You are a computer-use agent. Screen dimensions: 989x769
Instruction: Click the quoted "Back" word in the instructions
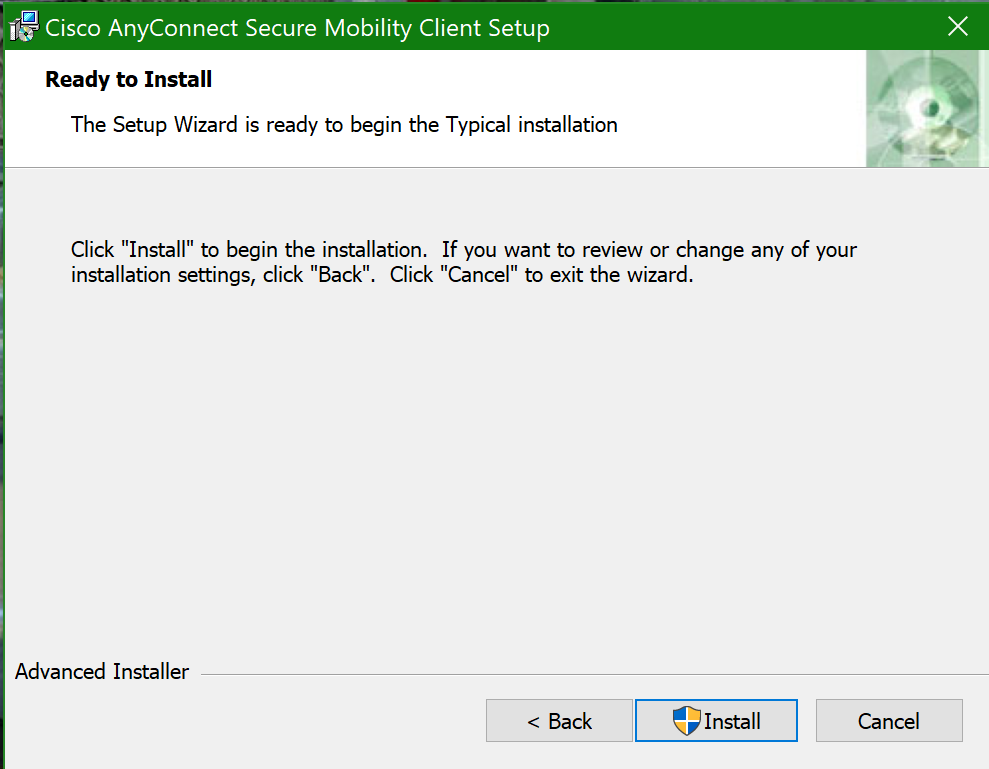[x=340, y=275]
